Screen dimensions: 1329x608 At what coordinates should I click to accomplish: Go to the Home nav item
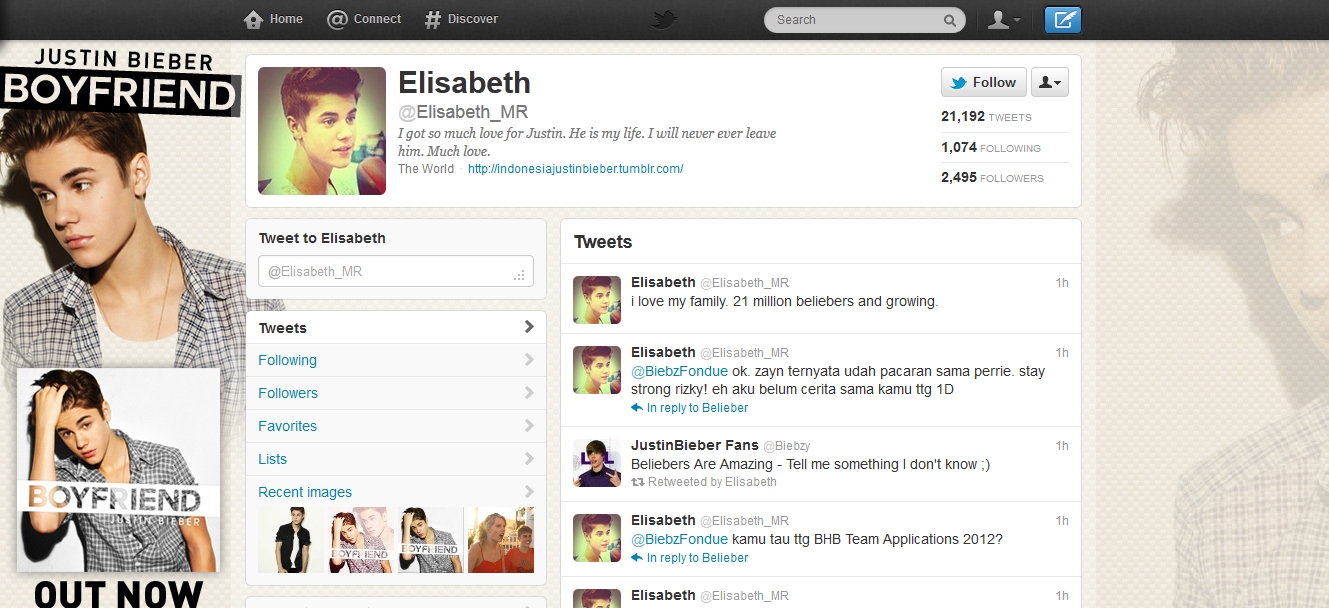[273, 19]
